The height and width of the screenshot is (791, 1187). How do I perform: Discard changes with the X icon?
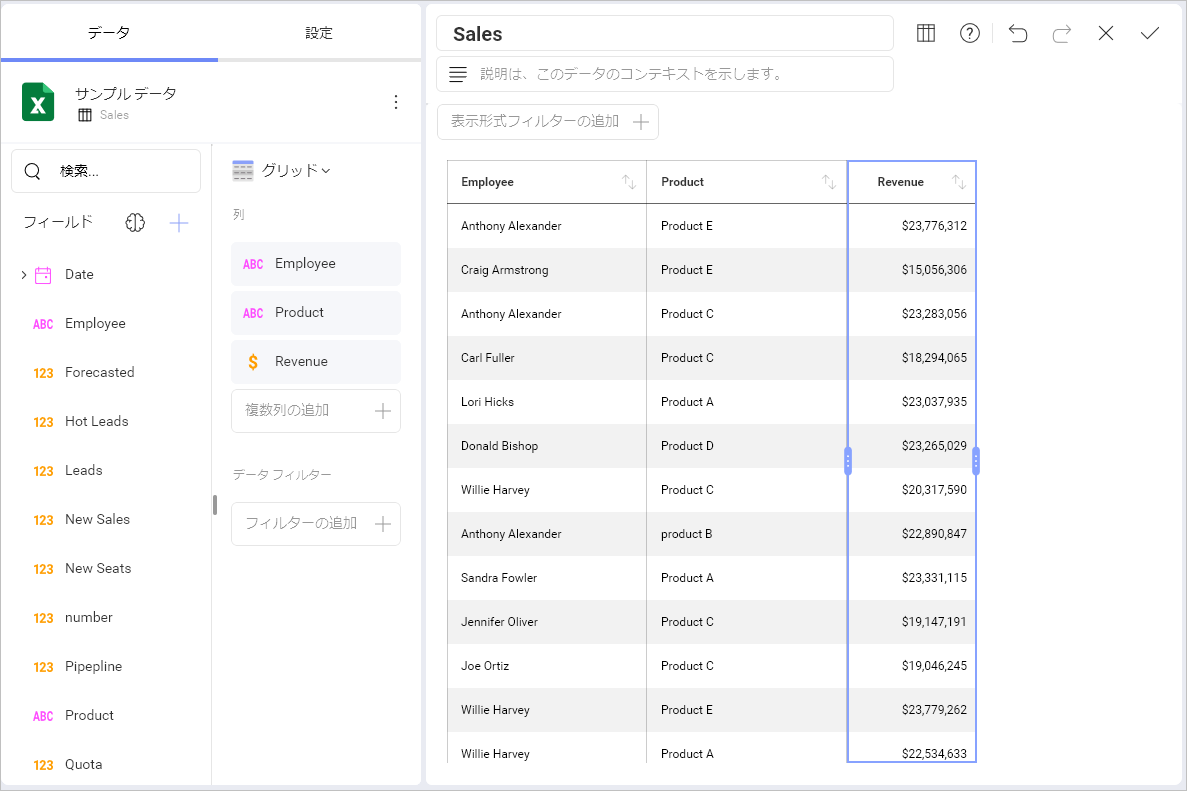(x=1106, y=33)
